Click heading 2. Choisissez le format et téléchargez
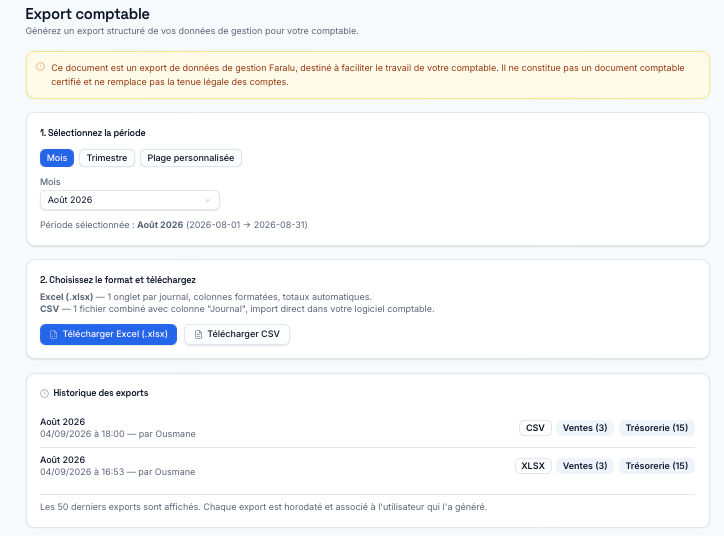This screenshot has height=536, width=724. (x=118, y=280)
